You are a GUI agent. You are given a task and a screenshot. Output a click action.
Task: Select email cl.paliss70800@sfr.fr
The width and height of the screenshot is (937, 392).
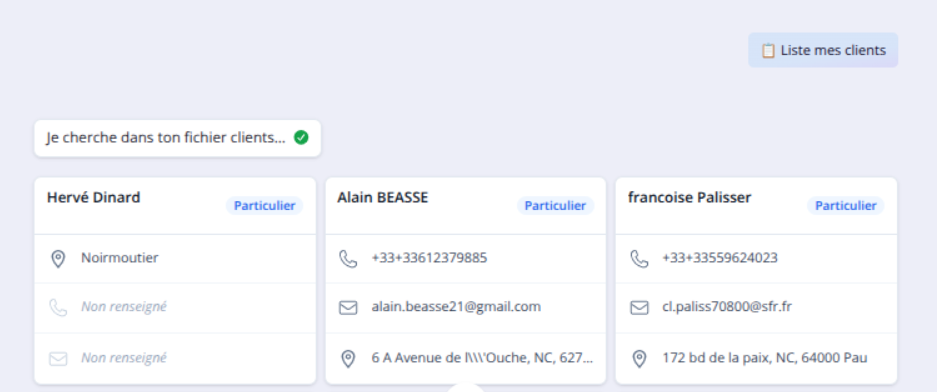(x=727, y=307)
